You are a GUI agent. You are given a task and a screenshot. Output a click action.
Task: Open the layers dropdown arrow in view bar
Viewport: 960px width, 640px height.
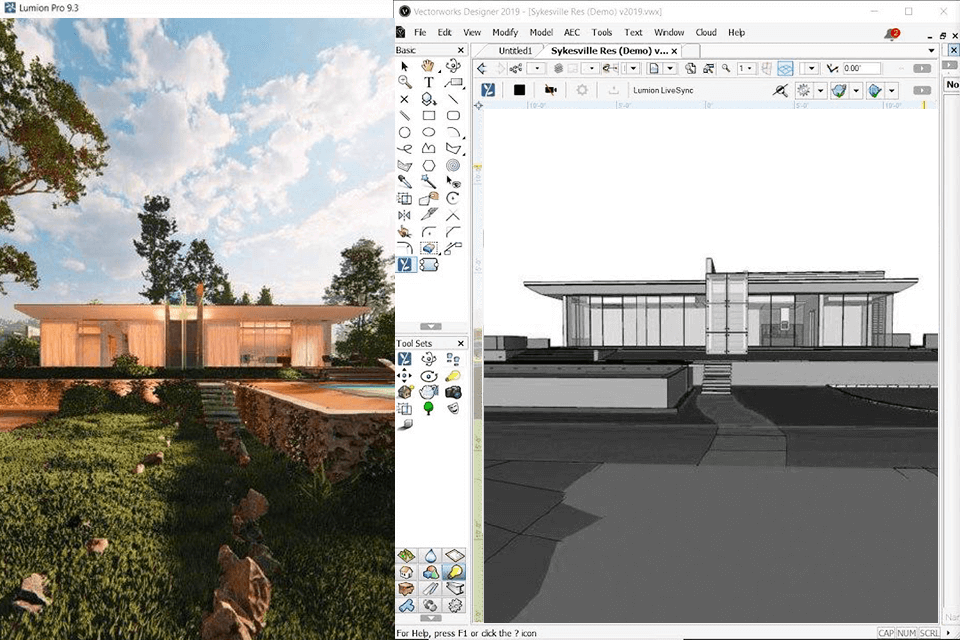click(x=590, y=69)
